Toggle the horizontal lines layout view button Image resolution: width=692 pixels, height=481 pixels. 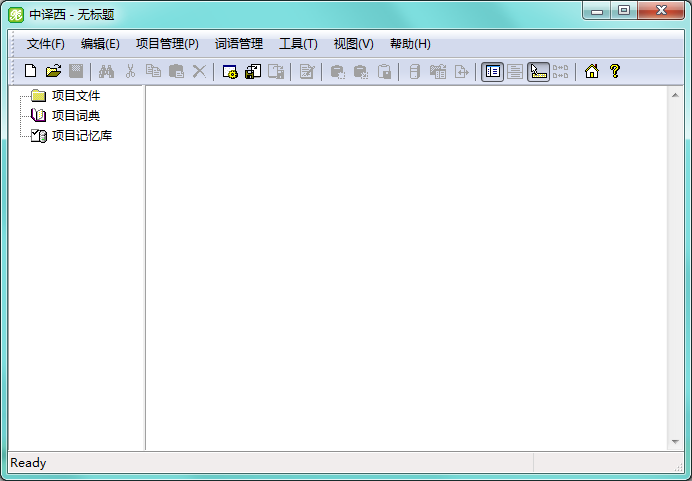[515, 71]
